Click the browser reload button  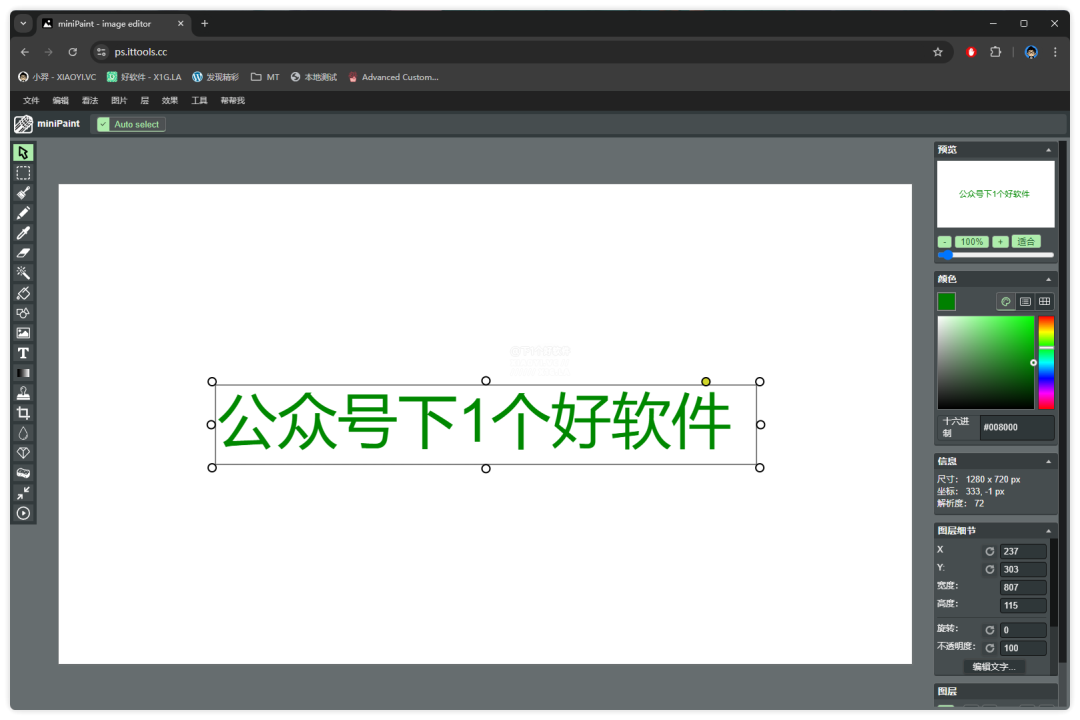point(72,52)
